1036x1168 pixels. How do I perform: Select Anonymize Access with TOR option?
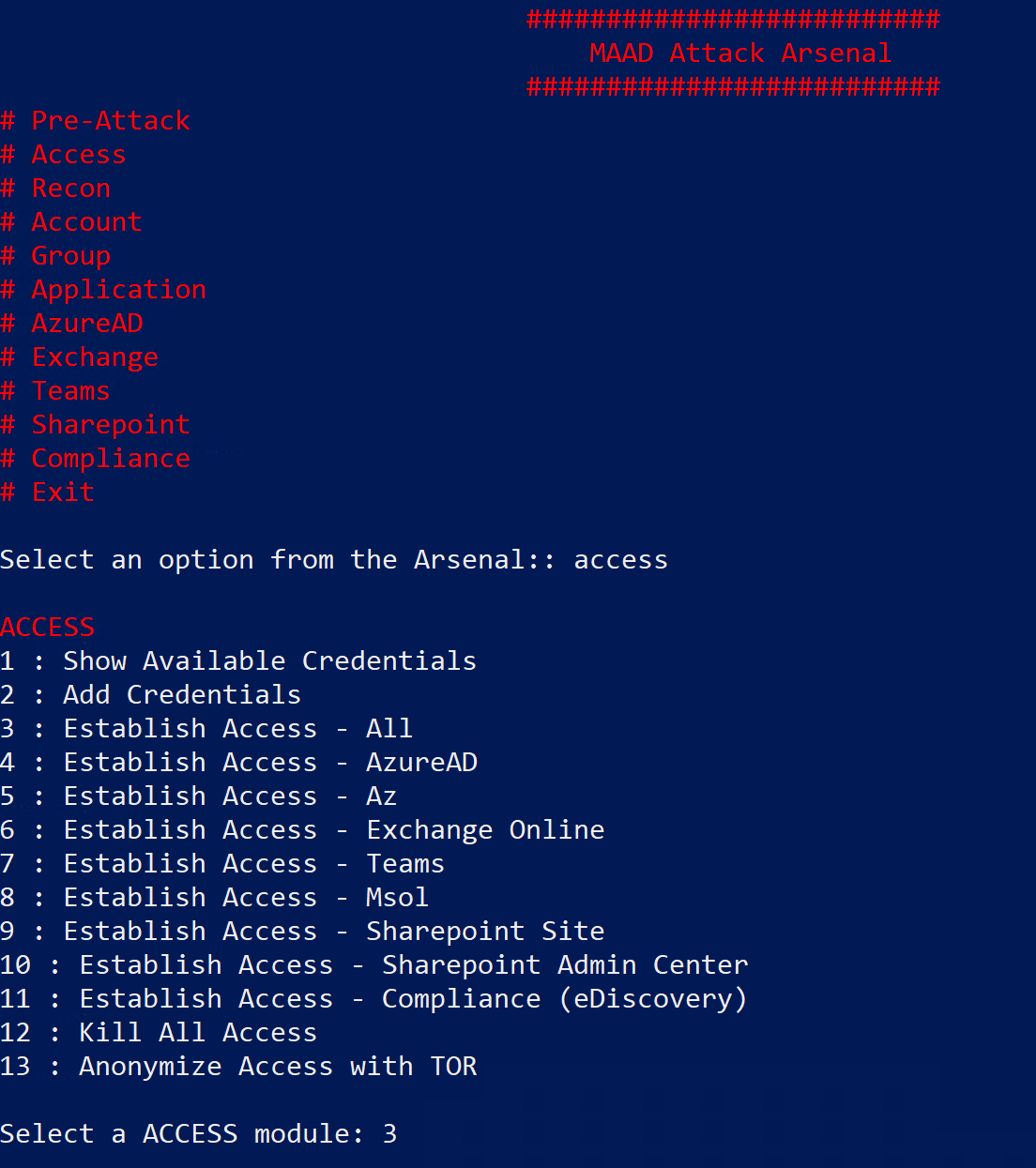coord(277,1067)
